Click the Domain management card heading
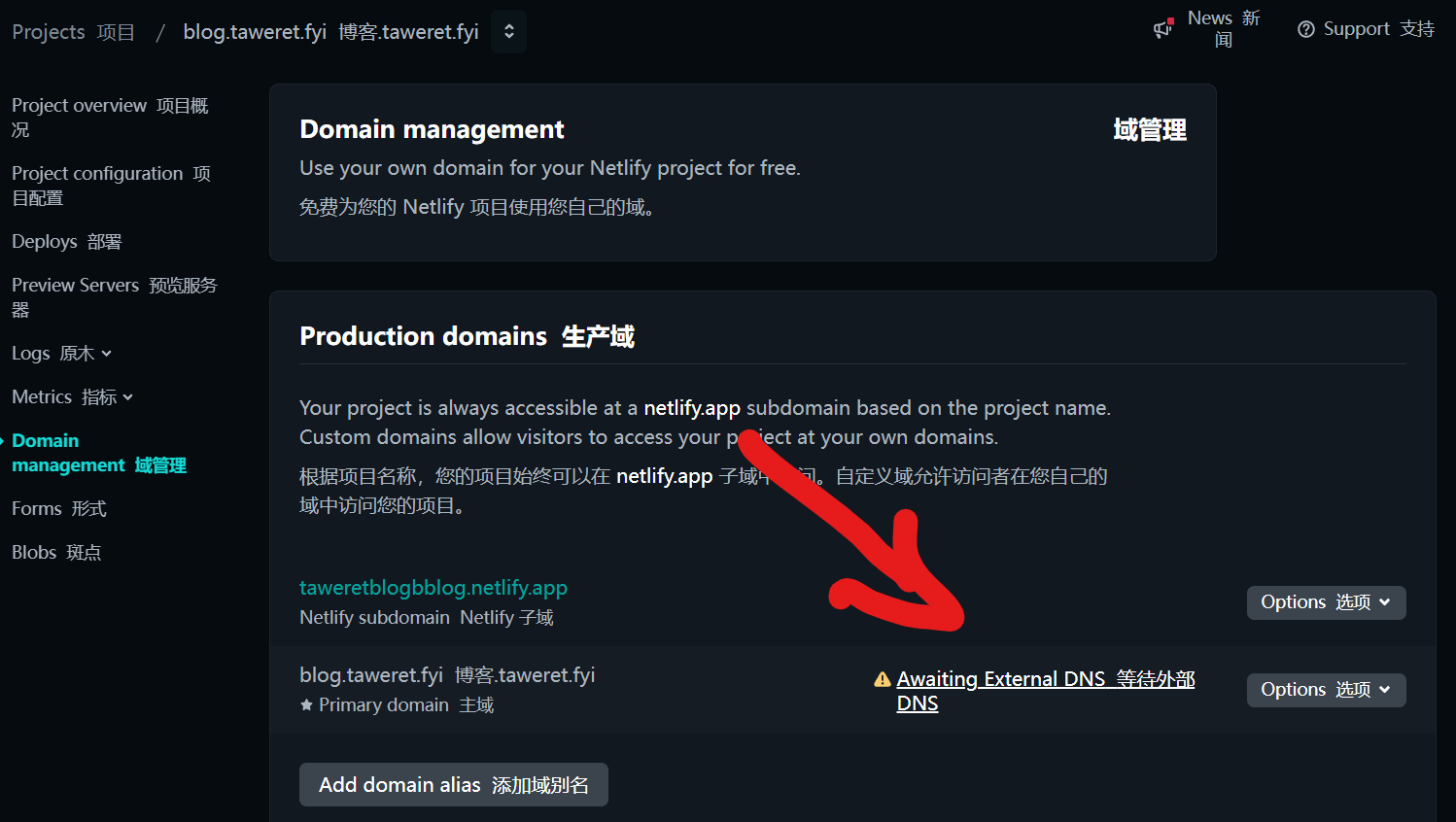This screenshot has width=1456, height=822. (432, 129)
